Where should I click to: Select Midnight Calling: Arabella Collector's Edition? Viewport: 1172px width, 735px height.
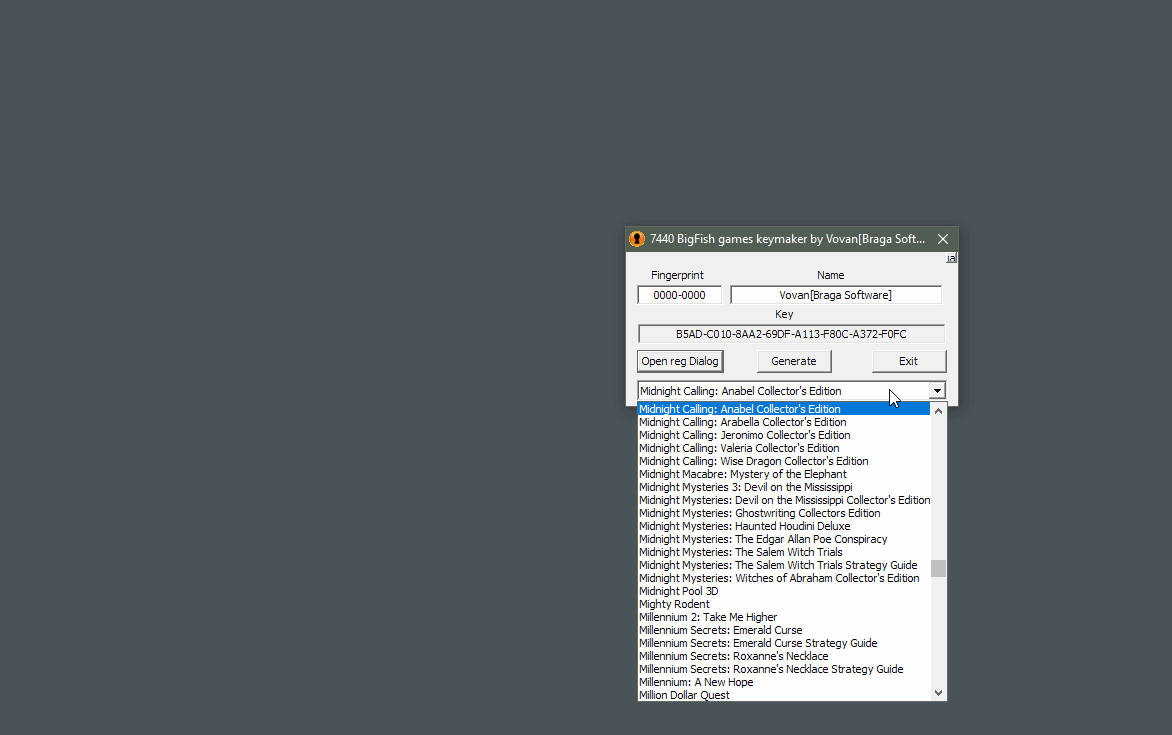[x=783, y=422]
